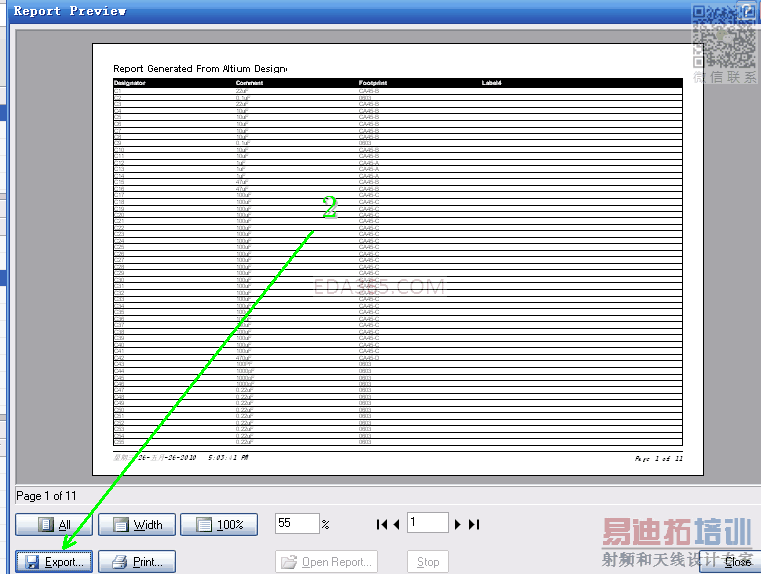The height and width of the screenshot is (574, 761).
Task: Go to the first page arrow
Action: pyautogui.click(x=382, y=525)
